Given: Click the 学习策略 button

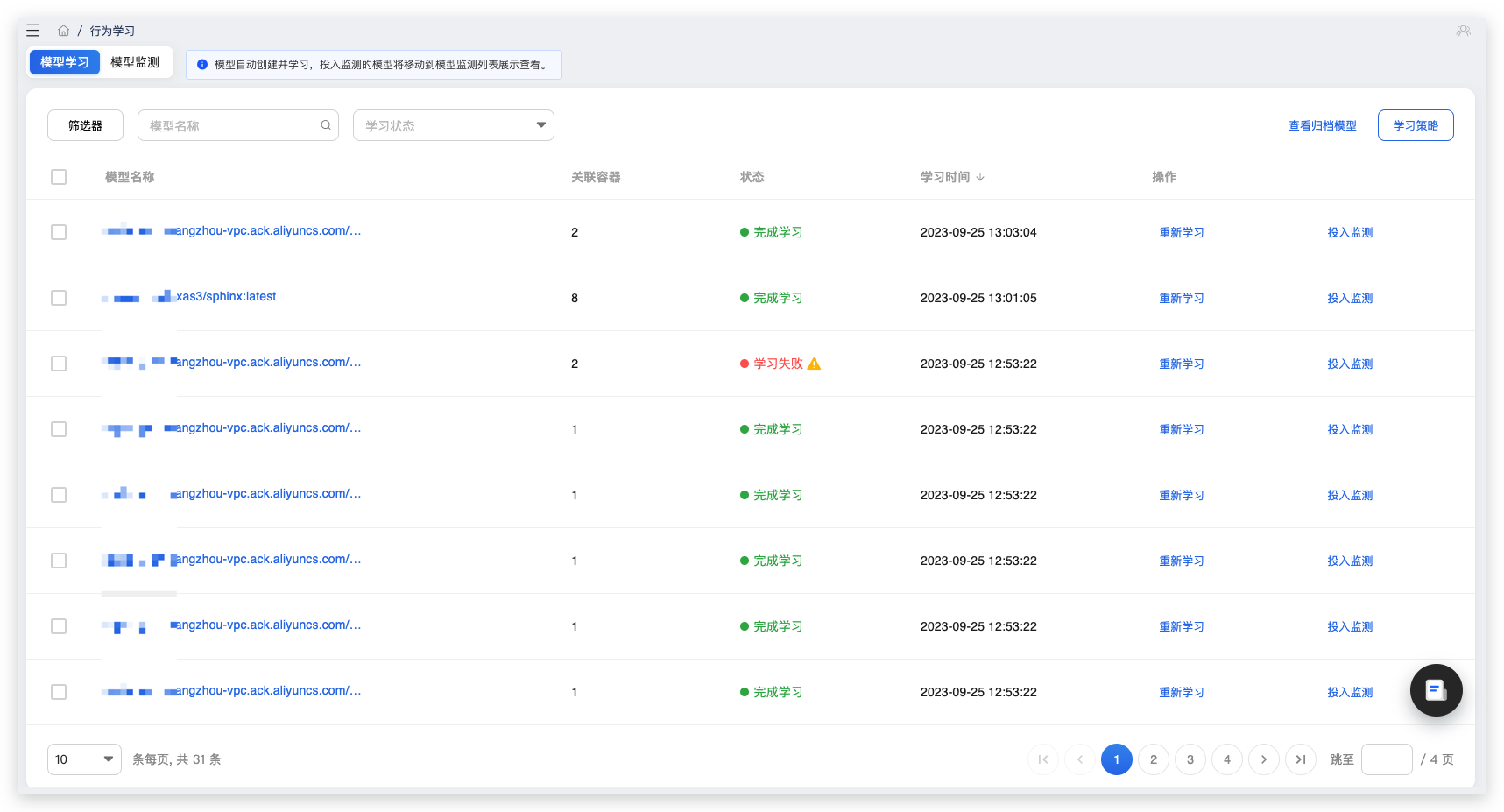Looking at the screenshot, I should coord(1415,125).
